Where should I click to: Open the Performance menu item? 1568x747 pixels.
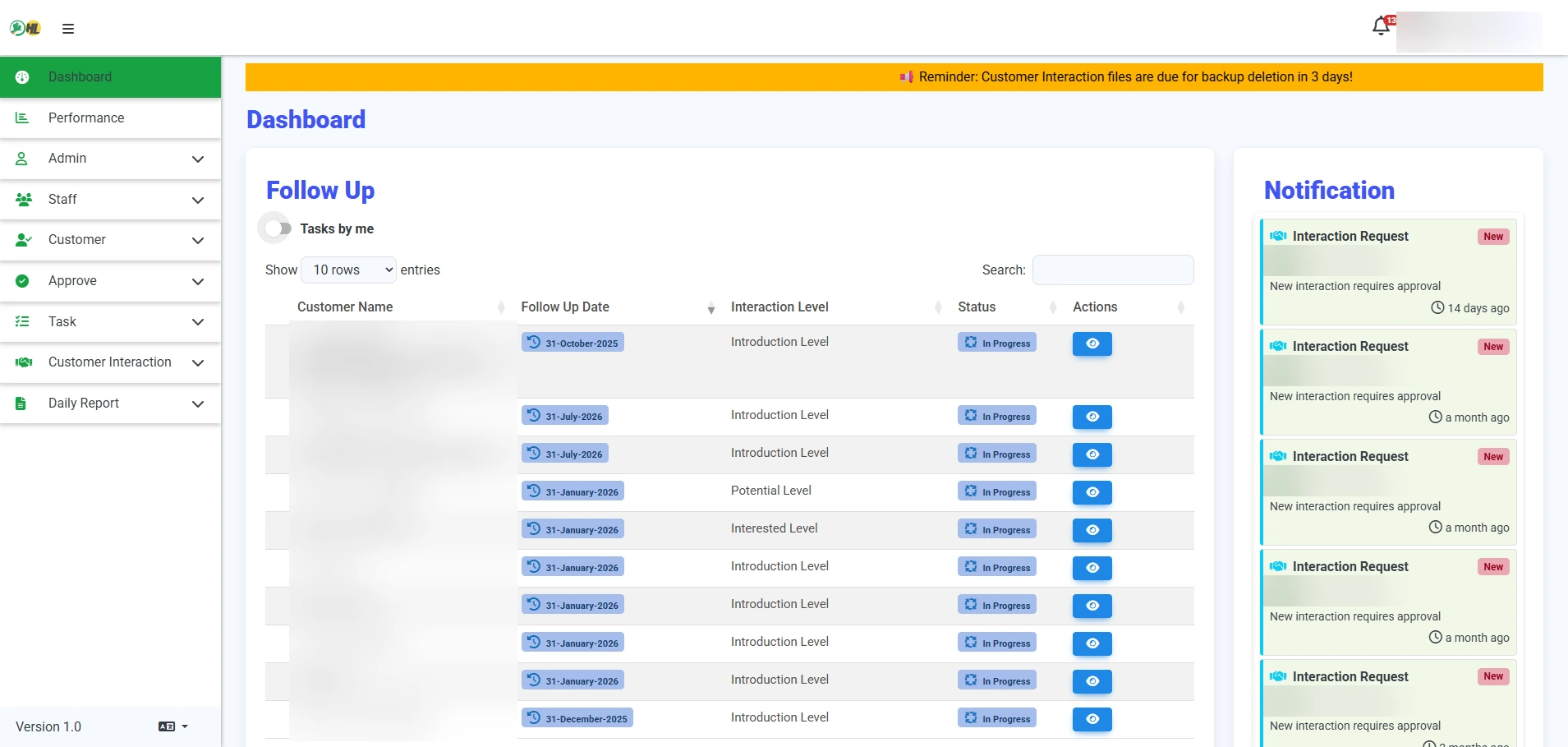[110, 118]
